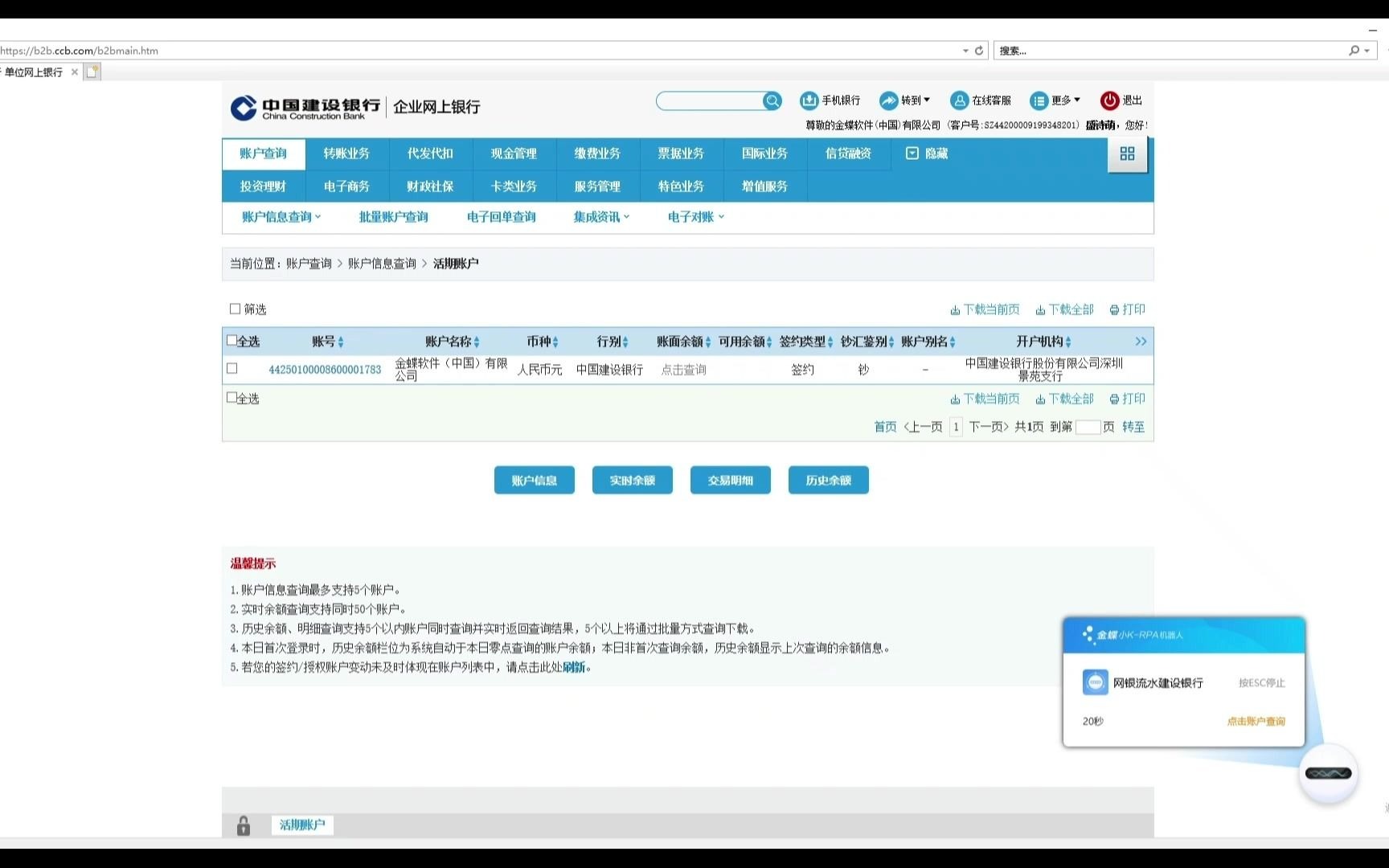Click the 退出 logout power icon
Image resolution: width=1389 pixels, height=868 pixels.
coord(1109,100)
